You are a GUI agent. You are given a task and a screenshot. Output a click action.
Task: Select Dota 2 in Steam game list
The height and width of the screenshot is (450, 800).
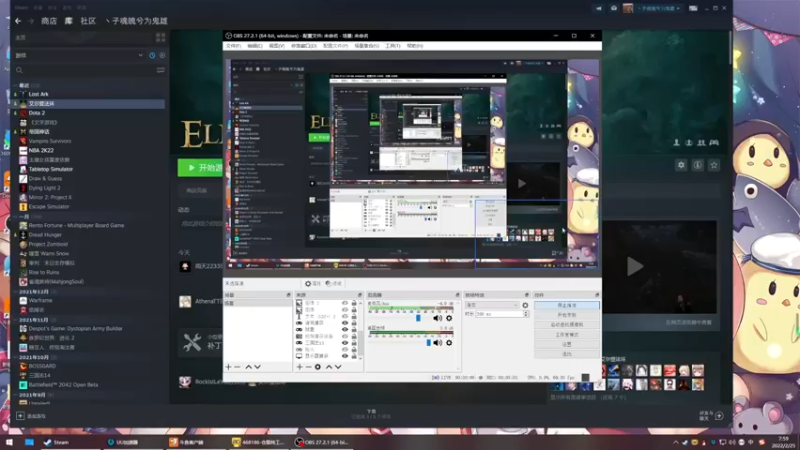tap(37, 113)
